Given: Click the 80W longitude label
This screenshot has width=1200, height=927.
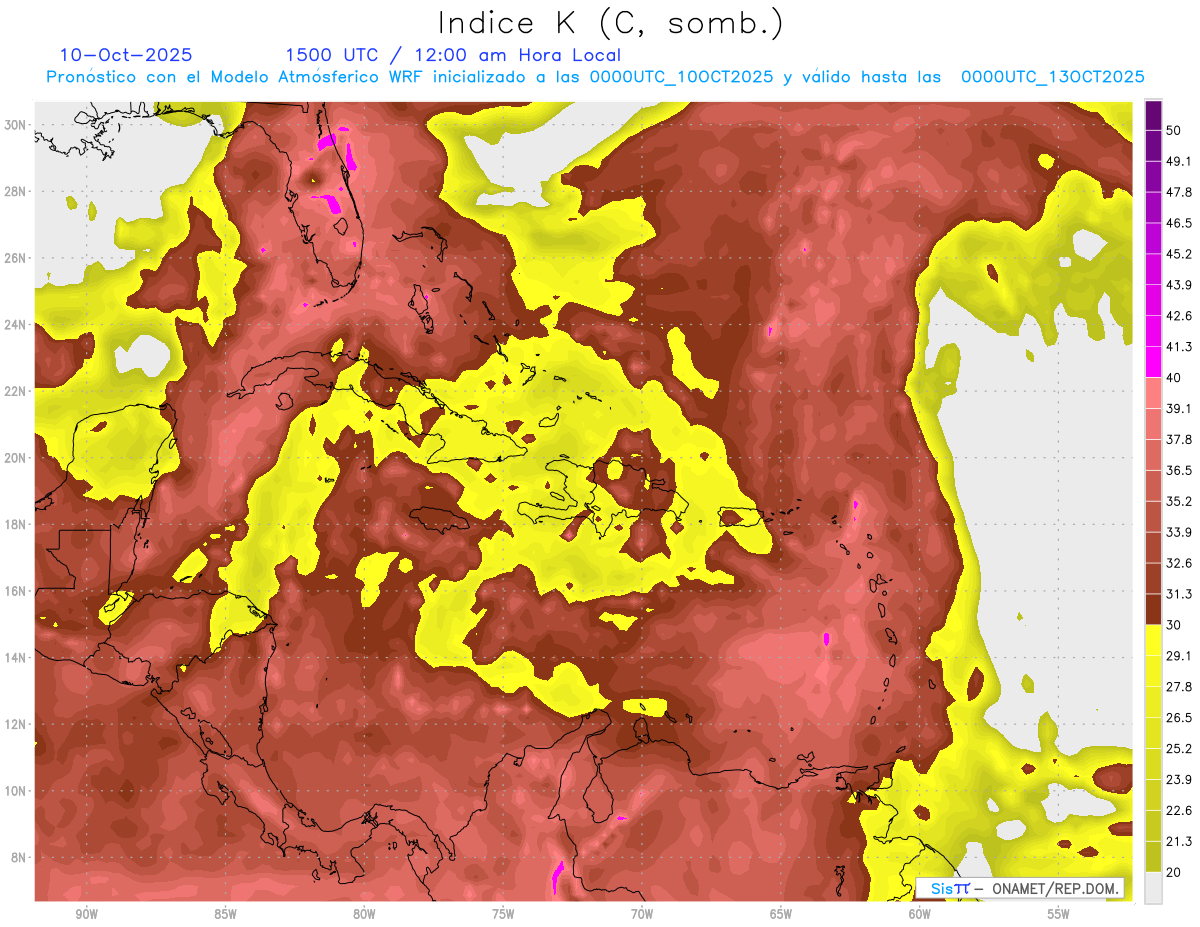Looking at the screenshot, I should (x=364, y=914).
